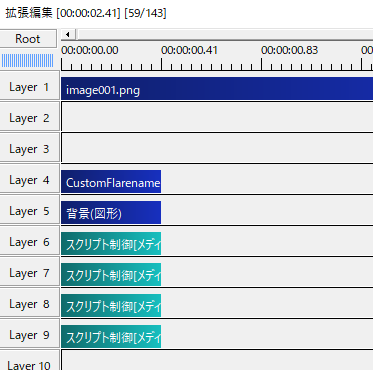
Task: Click the horizontal timeline scrollbar track
Action: [225, 34]
